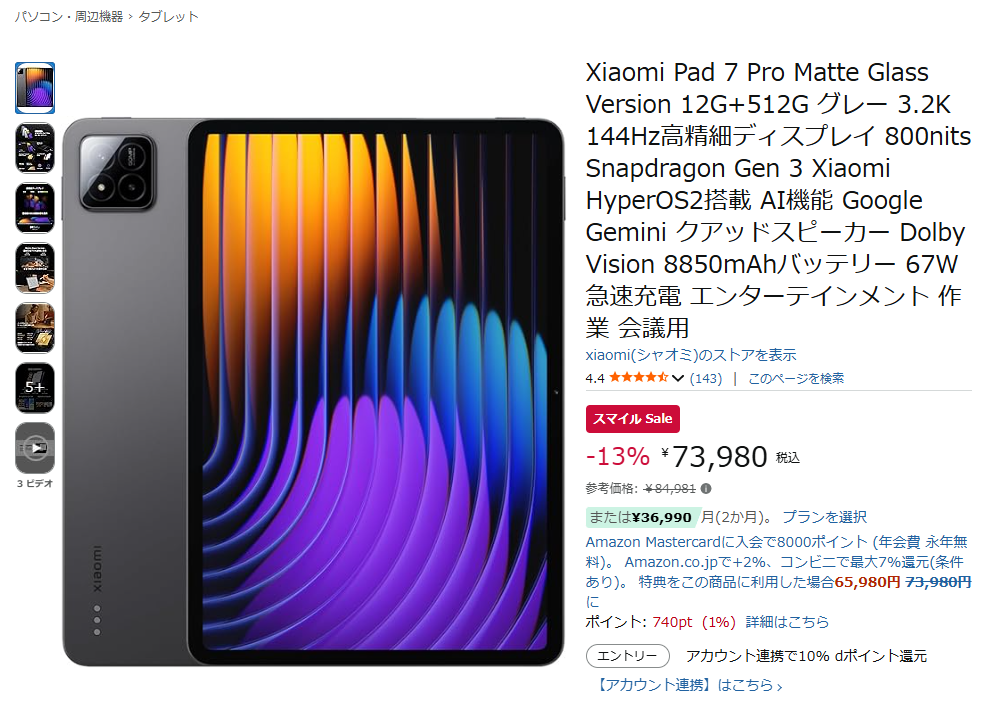Open the 5+ more images thumbnail
Screen dimensions: 993x701
(x=35, y=388)
